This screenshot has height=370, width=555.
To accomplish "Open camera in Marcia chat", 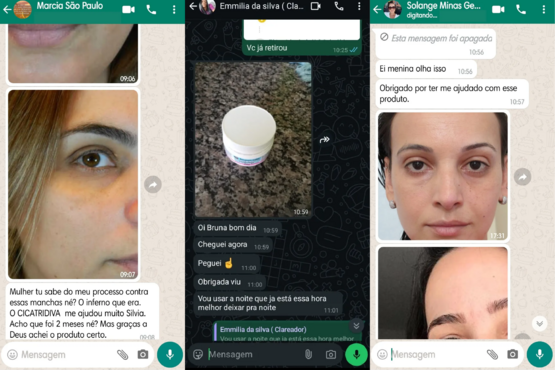I will tap(143, 354).
